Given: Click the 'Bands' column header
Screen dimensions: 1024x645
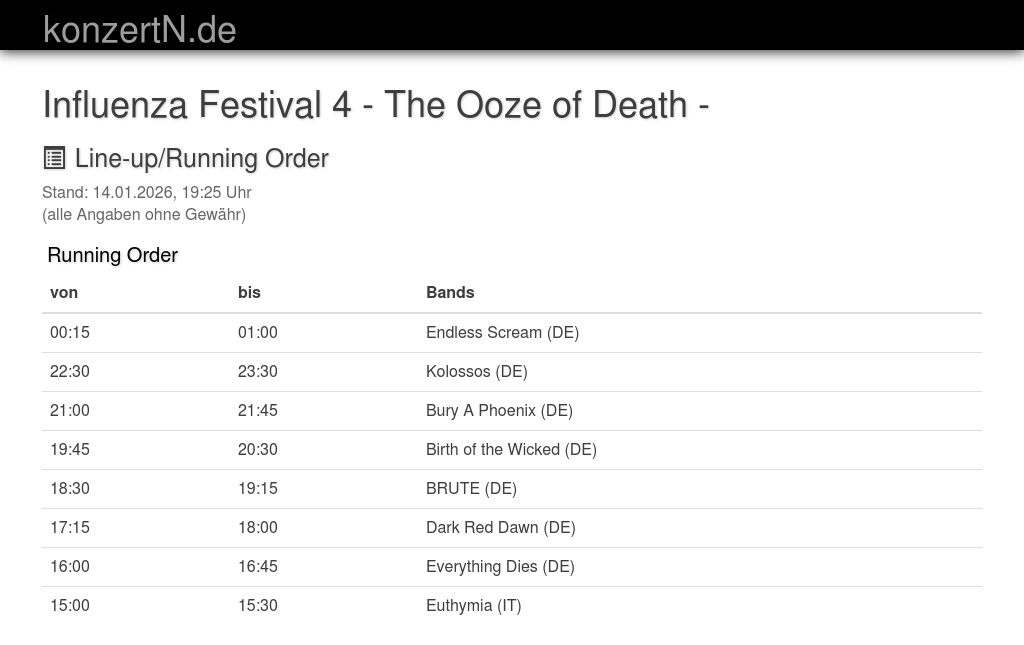Looking at the screenshot, I should [x=450, y=292].
